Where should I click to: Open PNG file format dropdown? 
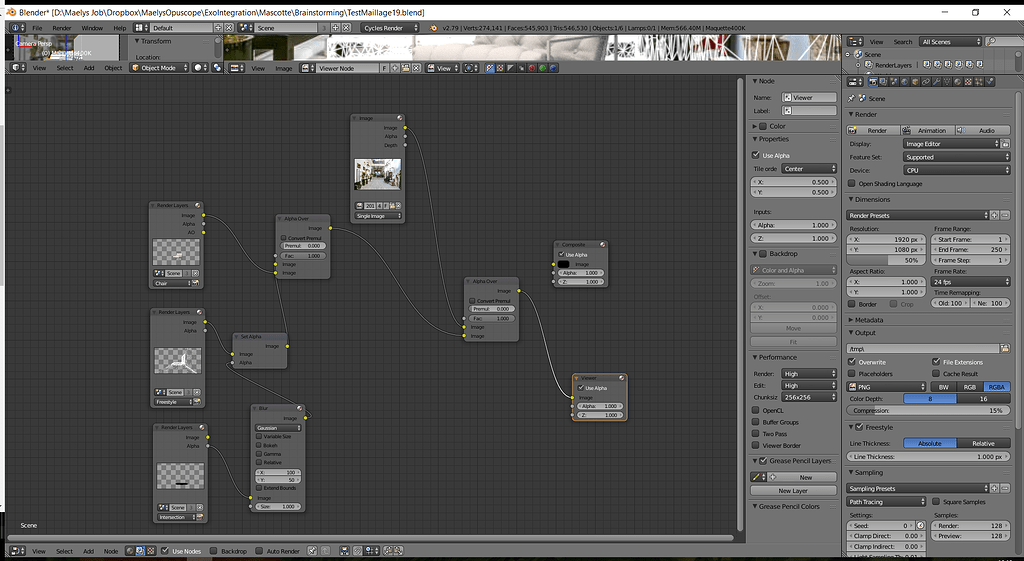point(886,387)
